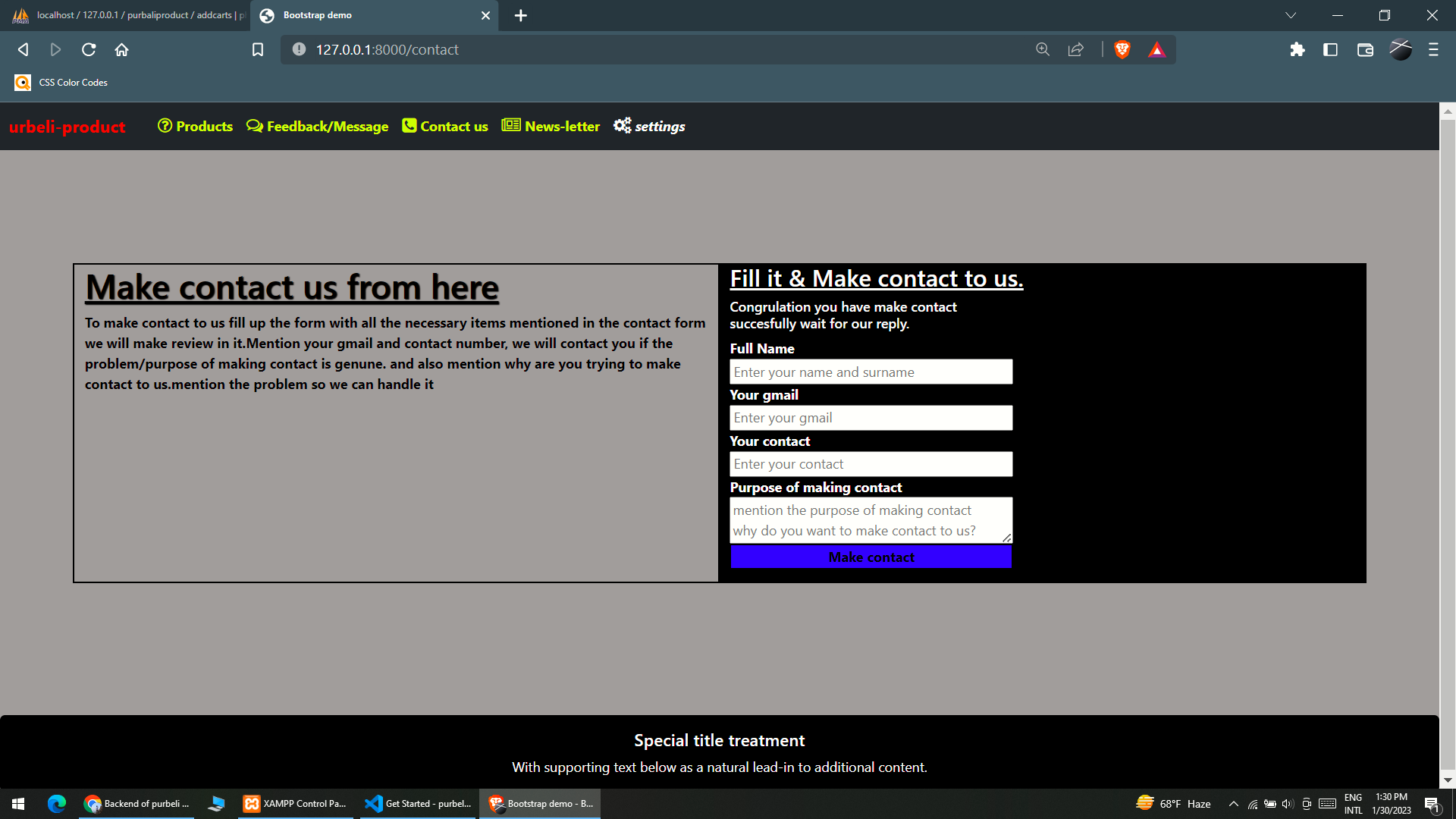Click the zoom magnifier icon in address bar
Screen dimensions: 1456x819
coord(1043,49)
